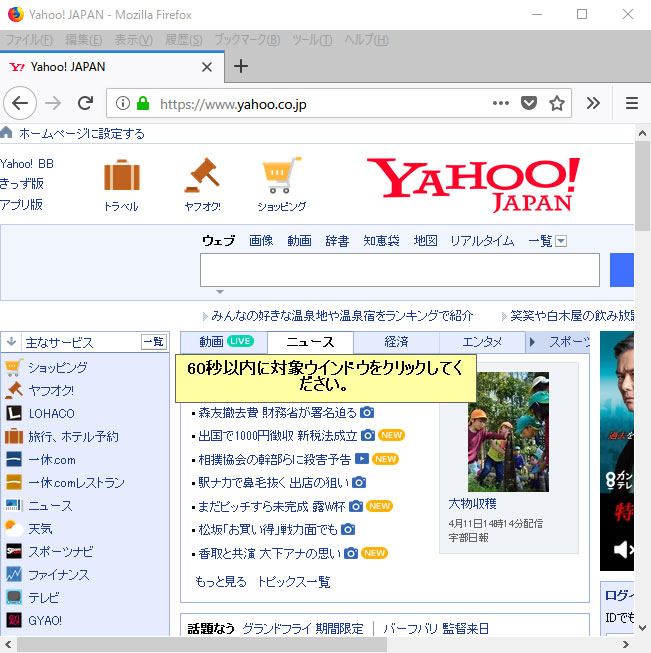
Task: Open テレビ in the sidebar
Action: click(x=44, y=598)
